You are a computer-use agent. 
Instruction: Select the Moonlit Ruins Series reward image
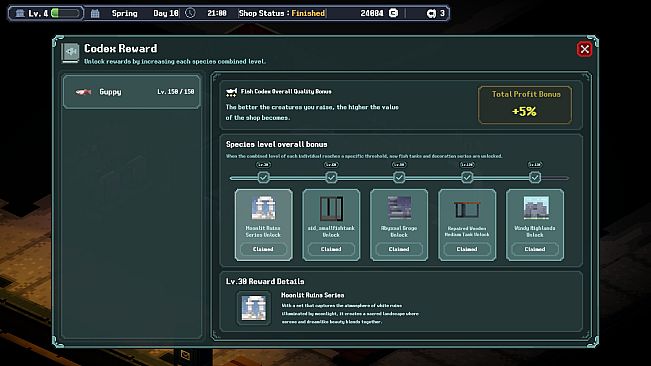click(263, 207)
